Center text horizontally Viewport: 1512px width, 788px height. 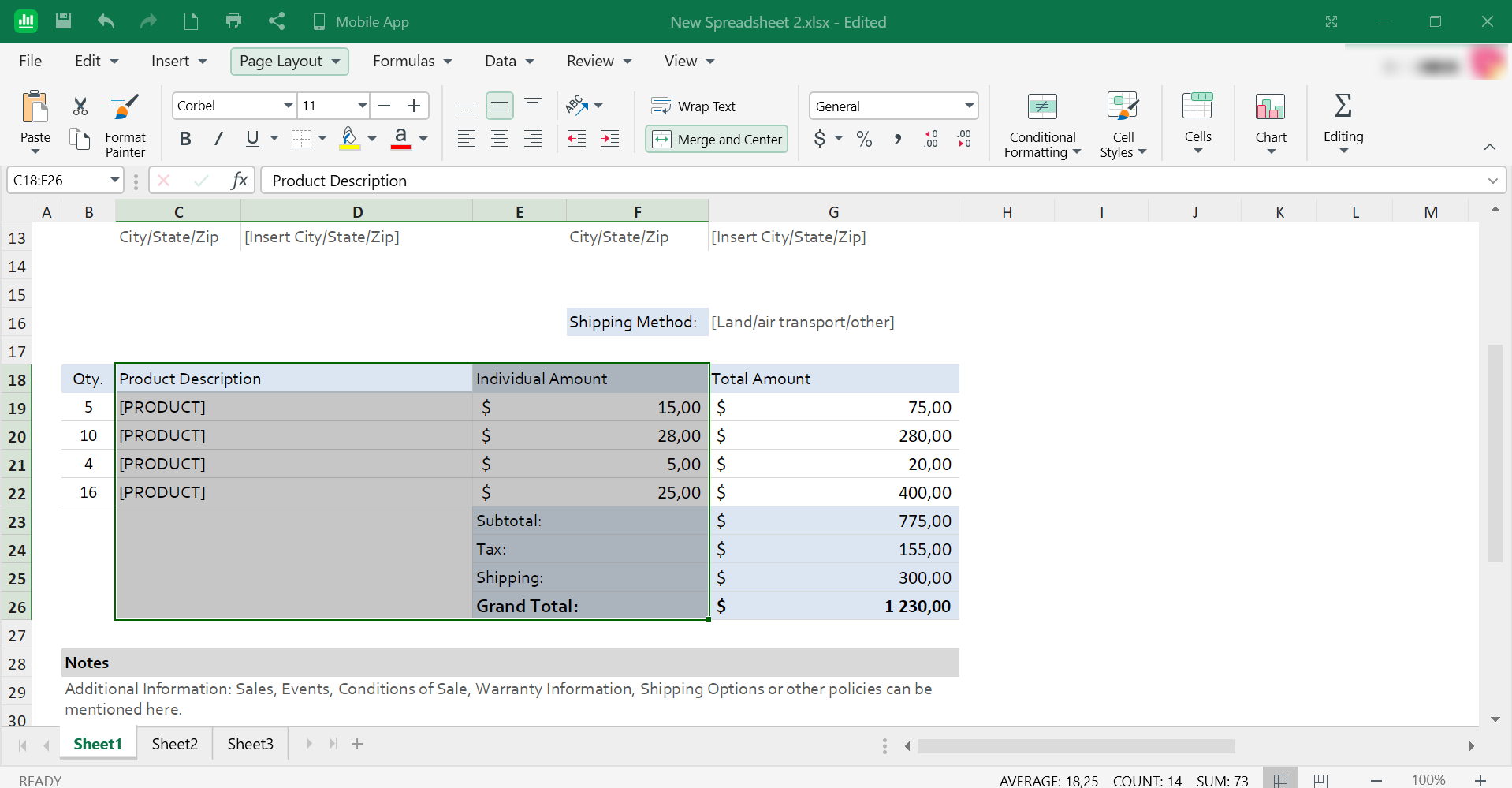click(x=500, y=139)
